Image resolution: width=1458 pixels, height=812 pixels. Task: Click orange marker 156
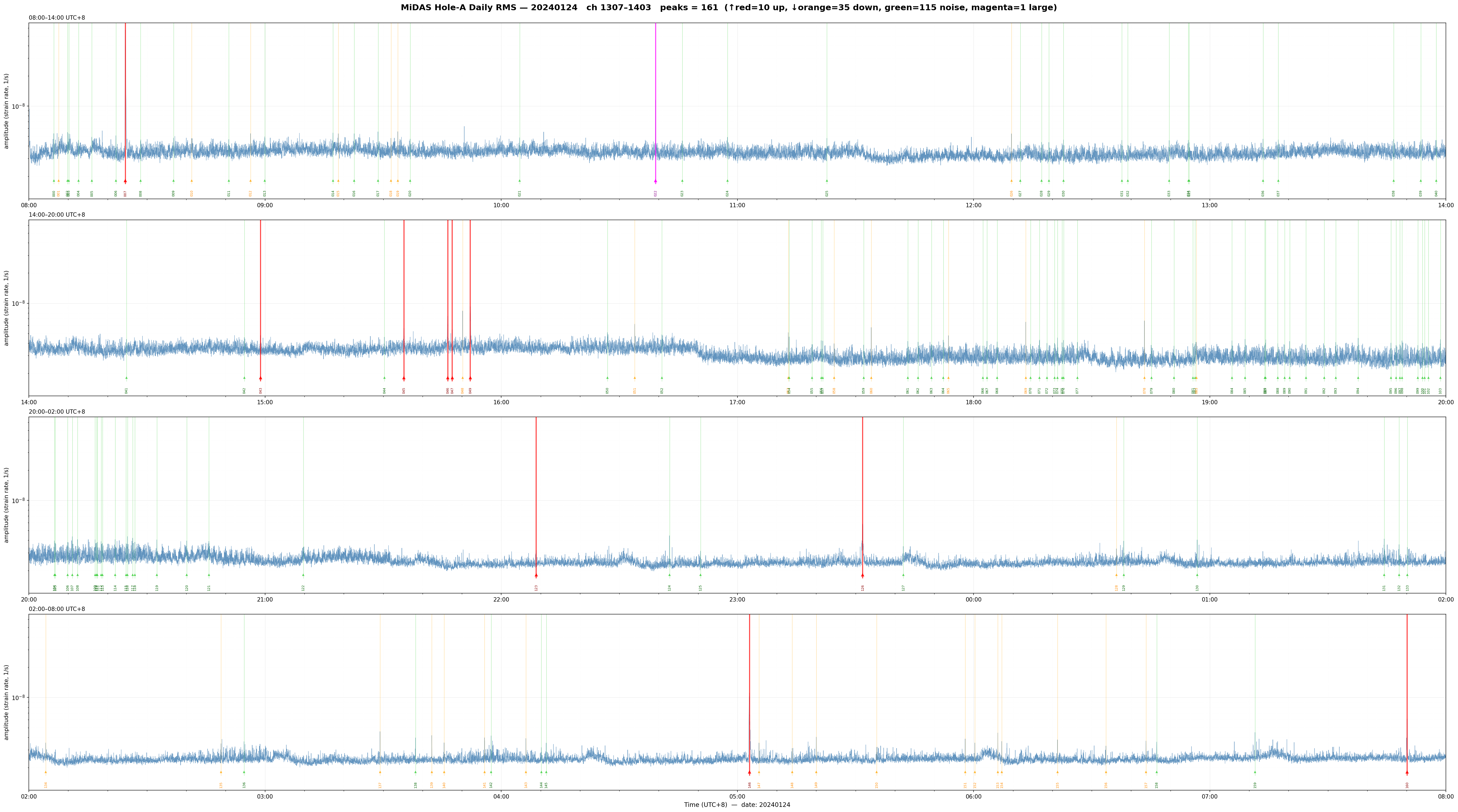[x=1105, y=772]
